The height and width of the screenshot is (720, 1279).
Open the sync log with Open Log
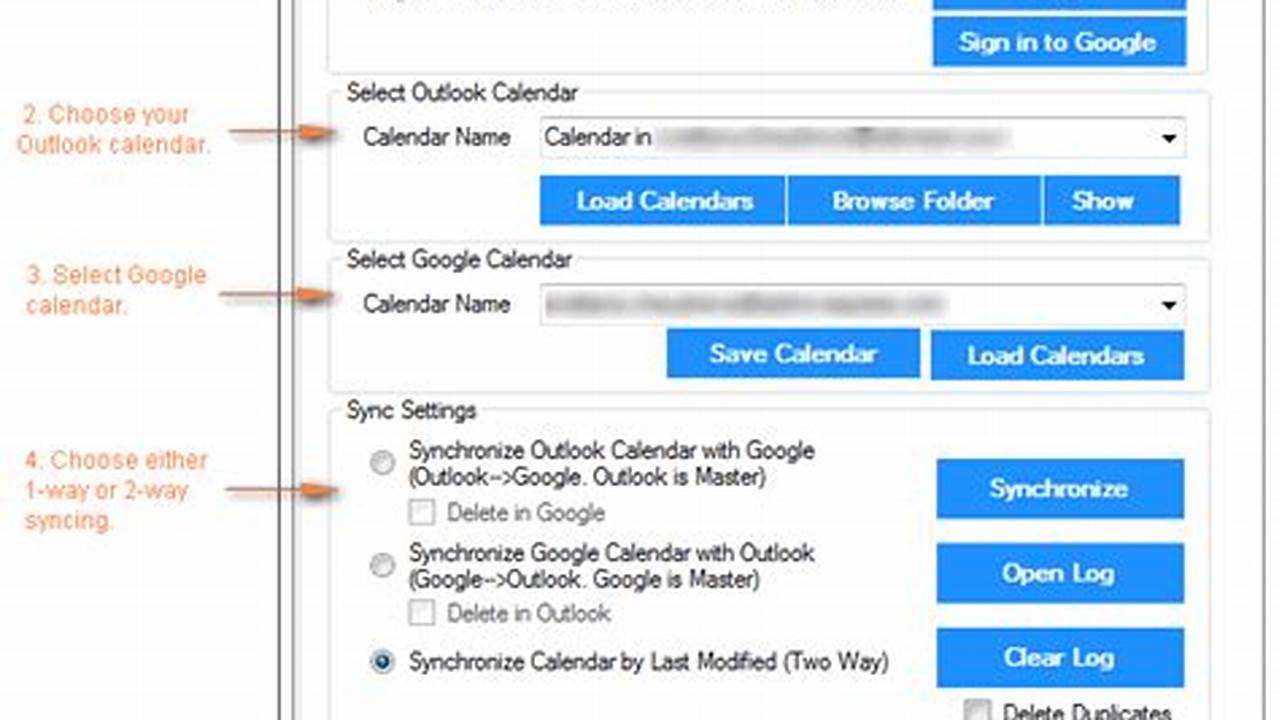(x=1058, y=573)
